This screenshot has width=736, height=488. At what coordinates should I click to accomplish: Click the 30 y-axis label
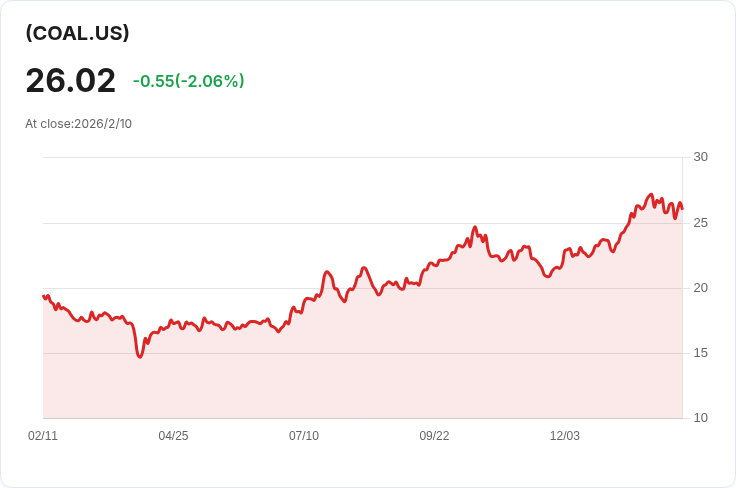click(x=700, y=157)
